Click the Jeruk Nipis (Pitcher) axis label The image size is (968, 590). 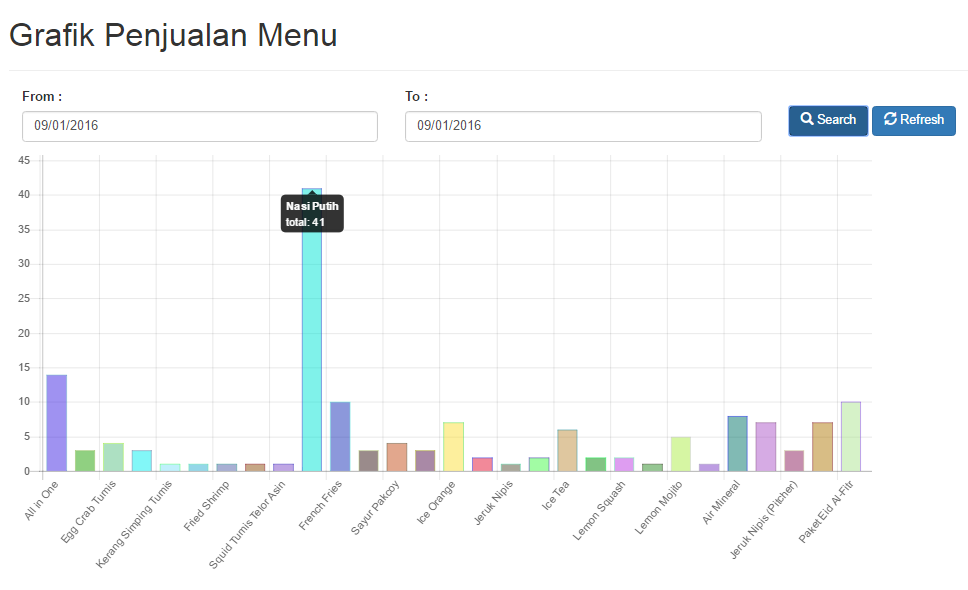[x=764, y=520]
